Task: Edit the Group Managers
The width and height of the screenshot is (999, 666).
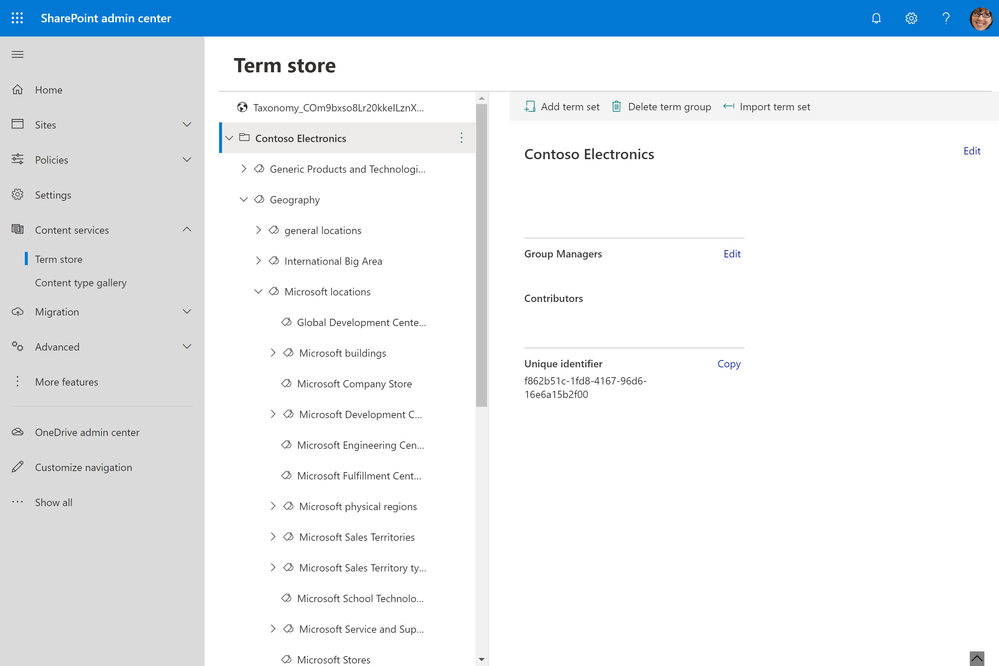Action: point(732,254)
